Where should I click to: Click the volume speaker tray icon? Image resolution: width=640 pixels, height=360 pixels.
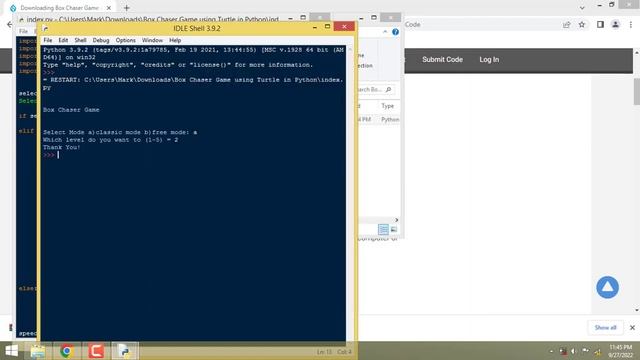click(x=573, y=351)
